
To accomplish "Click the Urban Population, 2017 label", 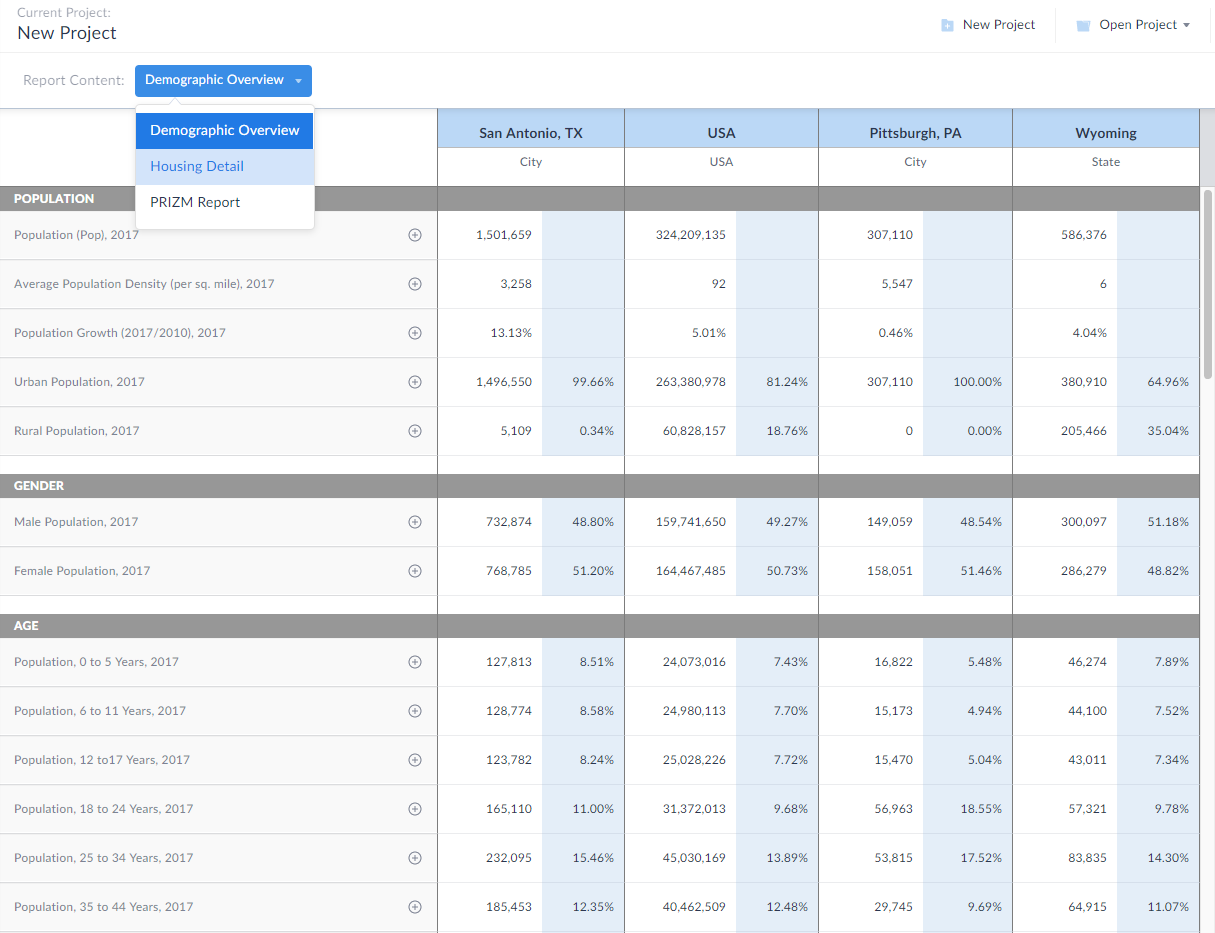I will [79, 382].
